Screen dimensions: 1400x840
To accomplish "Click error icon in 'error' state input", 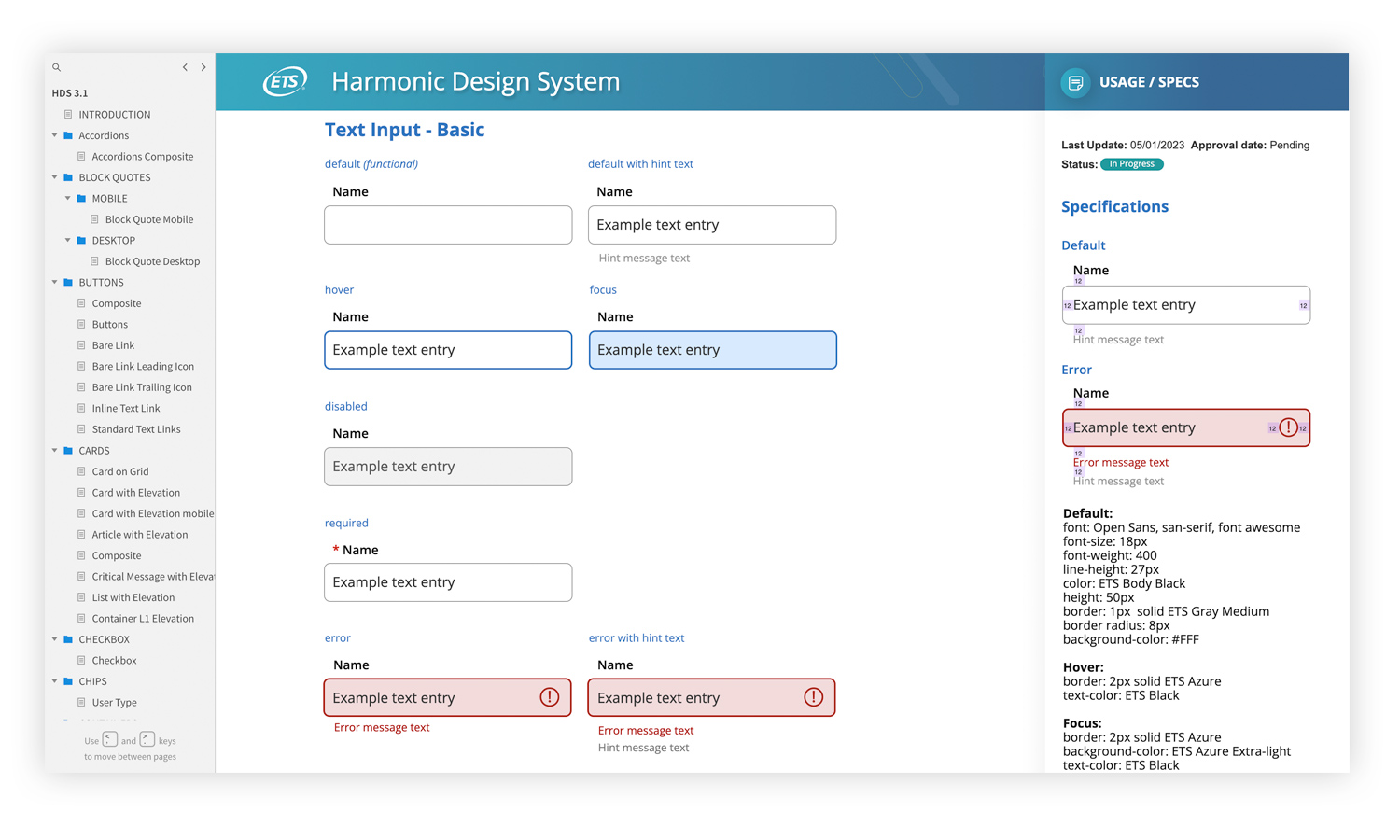I will [x=550, y=697].
